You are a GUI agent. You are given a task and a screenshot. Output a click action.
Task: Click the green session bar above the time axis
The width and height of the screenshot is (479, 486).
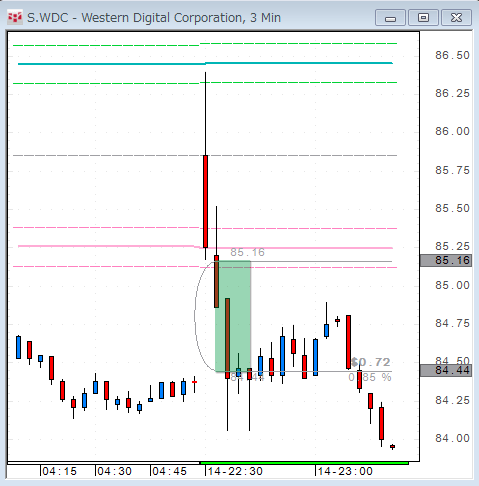(x=304, y=463)
